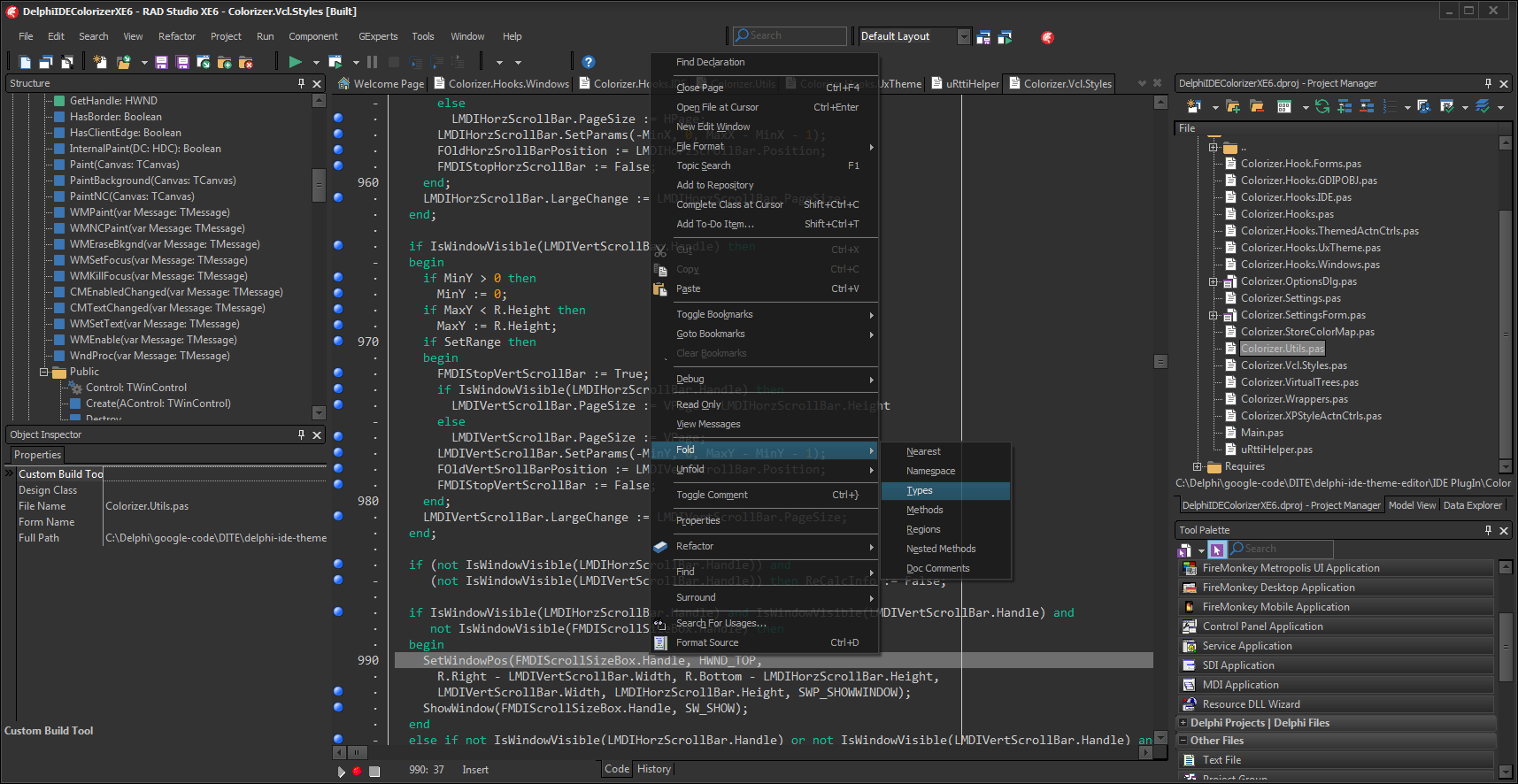Screen dimensions: 1518x784
Task: Expand Delphi Projects | Delphi Files category
Action: (x=1183, y=723)
